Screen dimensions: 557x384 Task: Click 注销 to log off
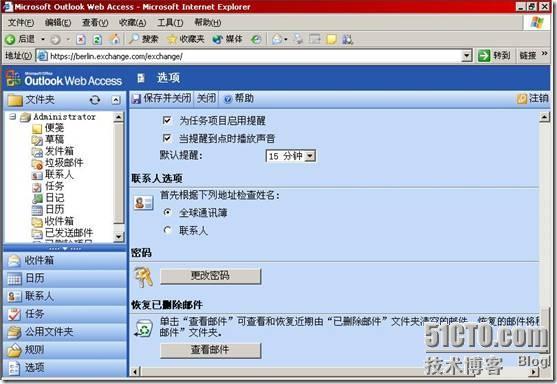[x=532, y=98]
